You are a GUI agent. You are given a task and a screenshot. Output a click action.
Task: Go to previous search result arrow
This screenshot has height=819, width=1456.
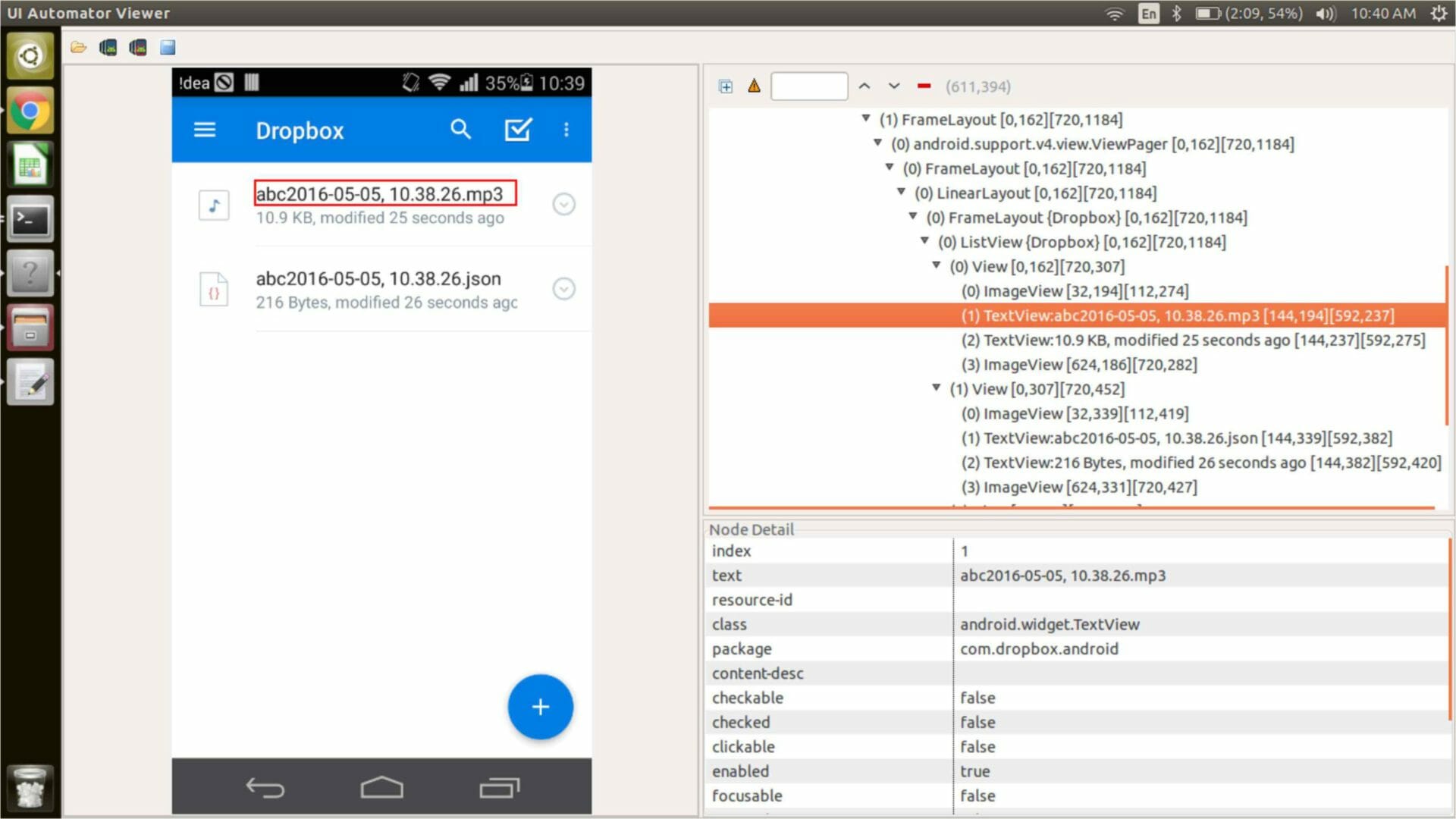[x=864, y=86]
